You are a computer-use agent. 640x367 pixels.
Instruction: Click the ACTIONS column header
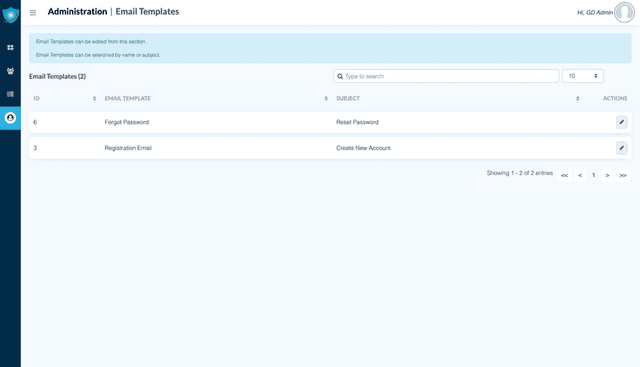pos(615,98)
